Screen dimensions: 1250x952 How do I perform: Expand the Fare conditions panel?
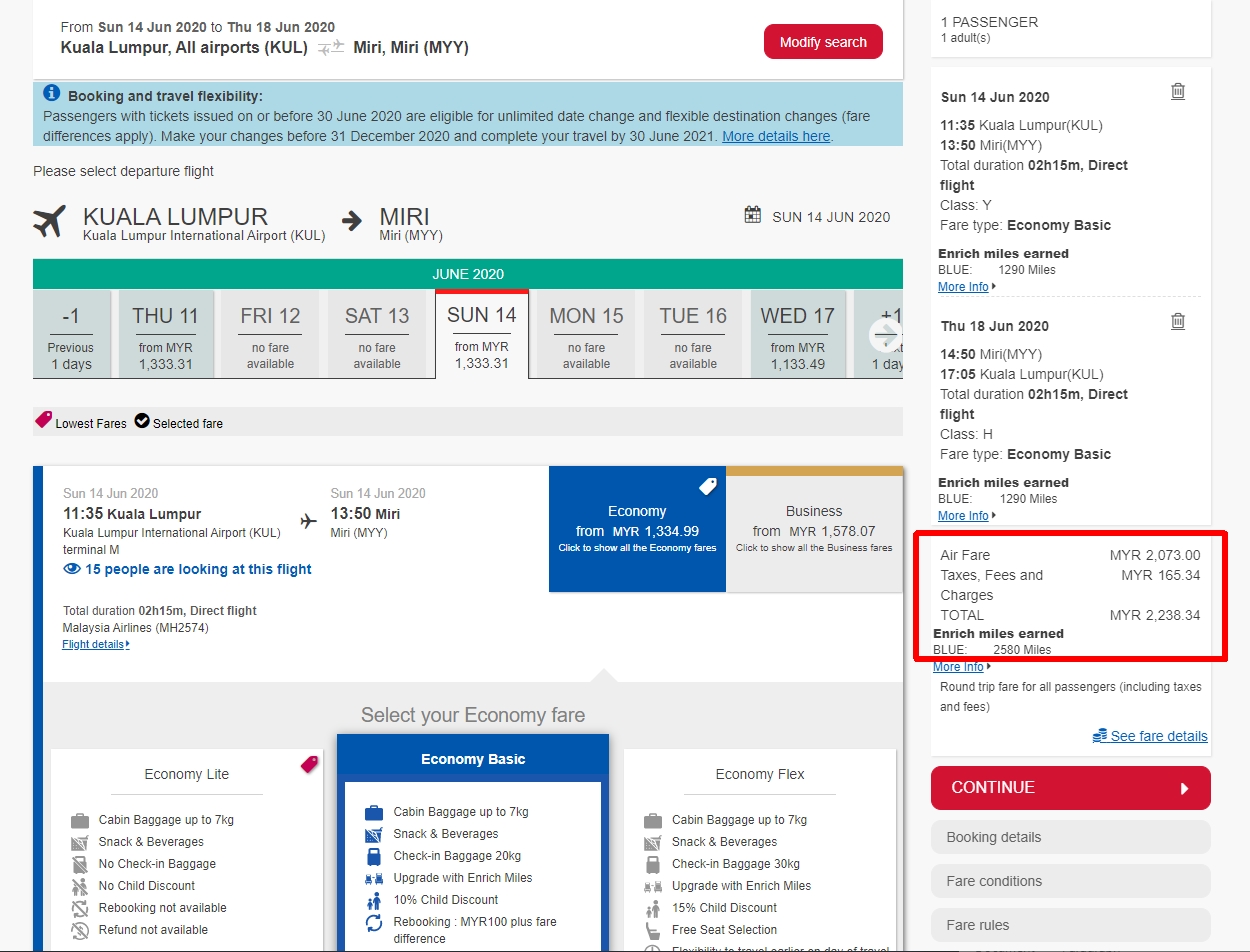point(1070,881)
